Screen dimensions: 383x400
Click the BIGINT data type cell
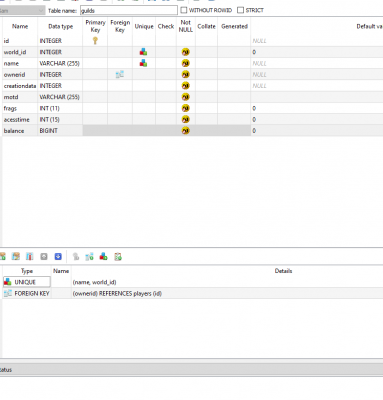(60, 131)
